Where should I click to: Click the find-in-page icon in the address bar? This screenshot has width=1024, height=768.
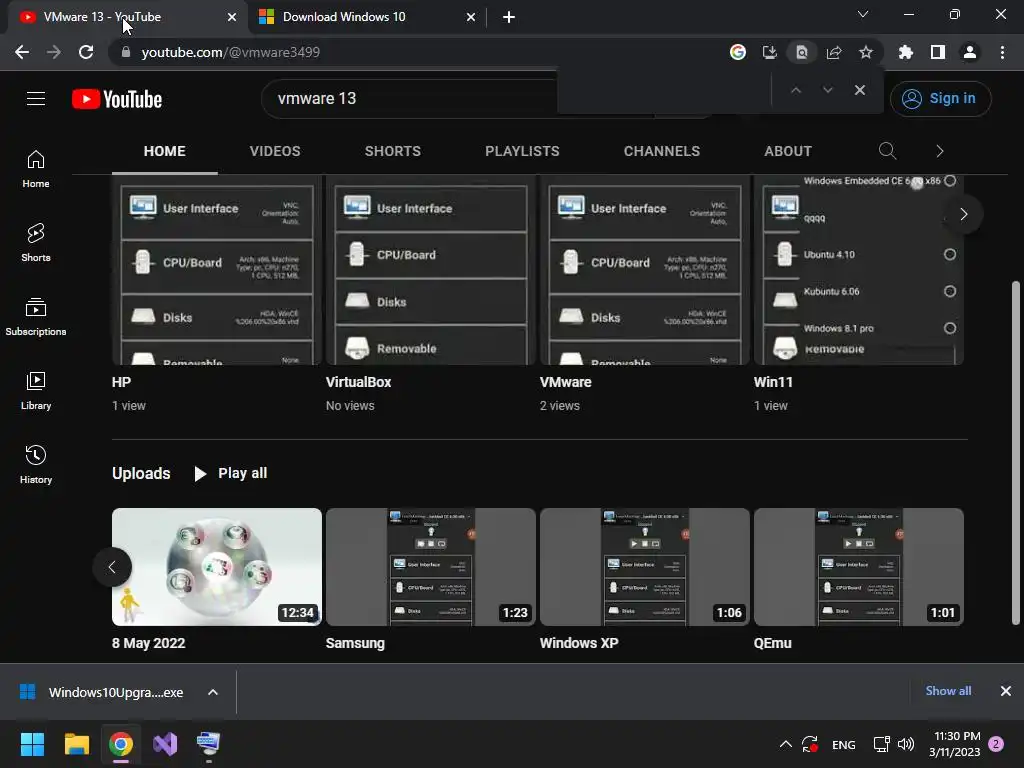[802, 52]
